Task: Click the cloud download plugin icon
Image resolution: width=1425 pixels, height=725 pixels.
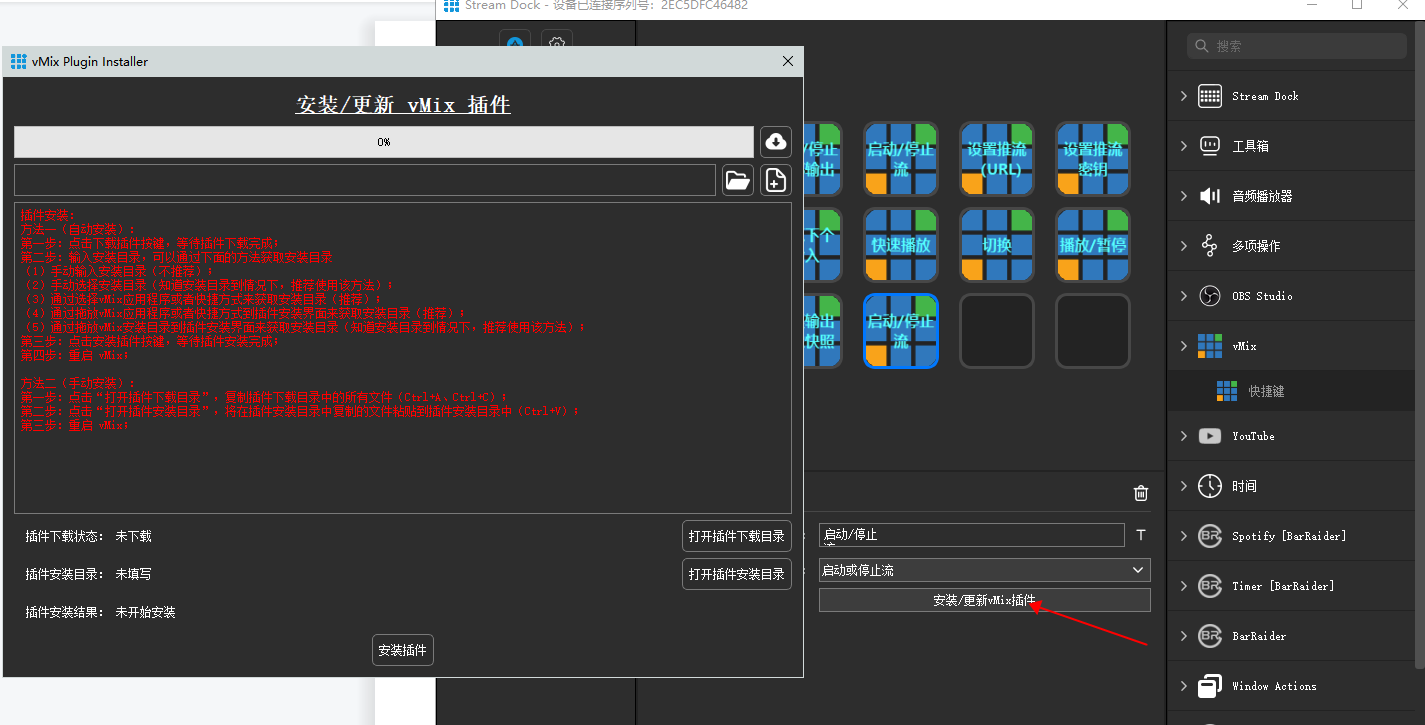Action: (775, 142)
